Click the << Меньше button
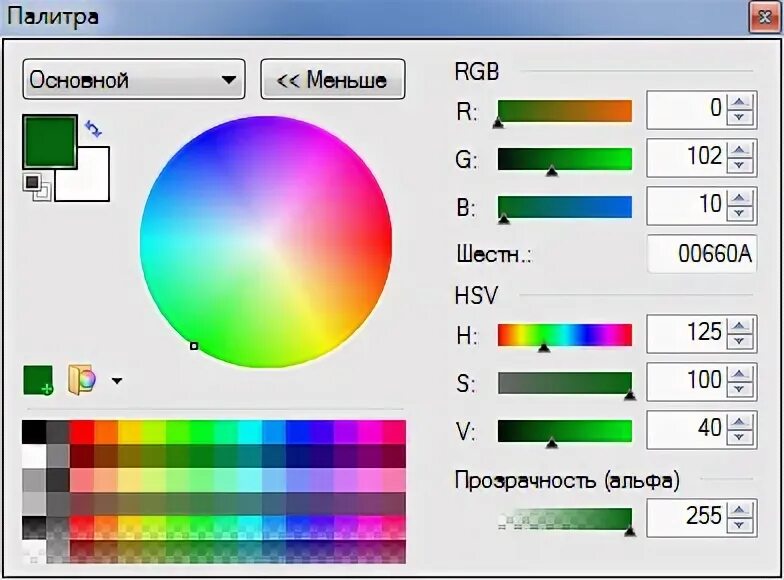This screenshot has width=784, height=580. pyautogui.click(x=332, y=80)
